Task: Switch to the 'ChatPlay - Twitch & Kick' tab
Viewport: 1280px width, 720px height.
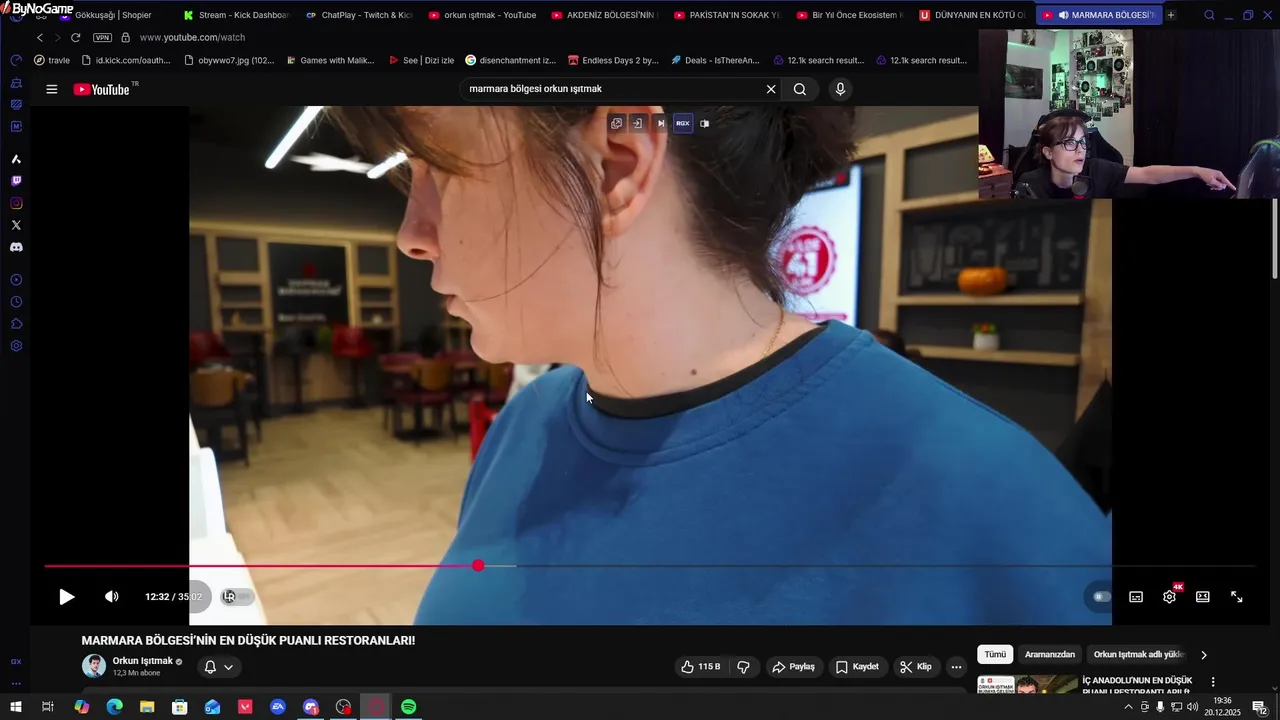Action: coord(358,15)
